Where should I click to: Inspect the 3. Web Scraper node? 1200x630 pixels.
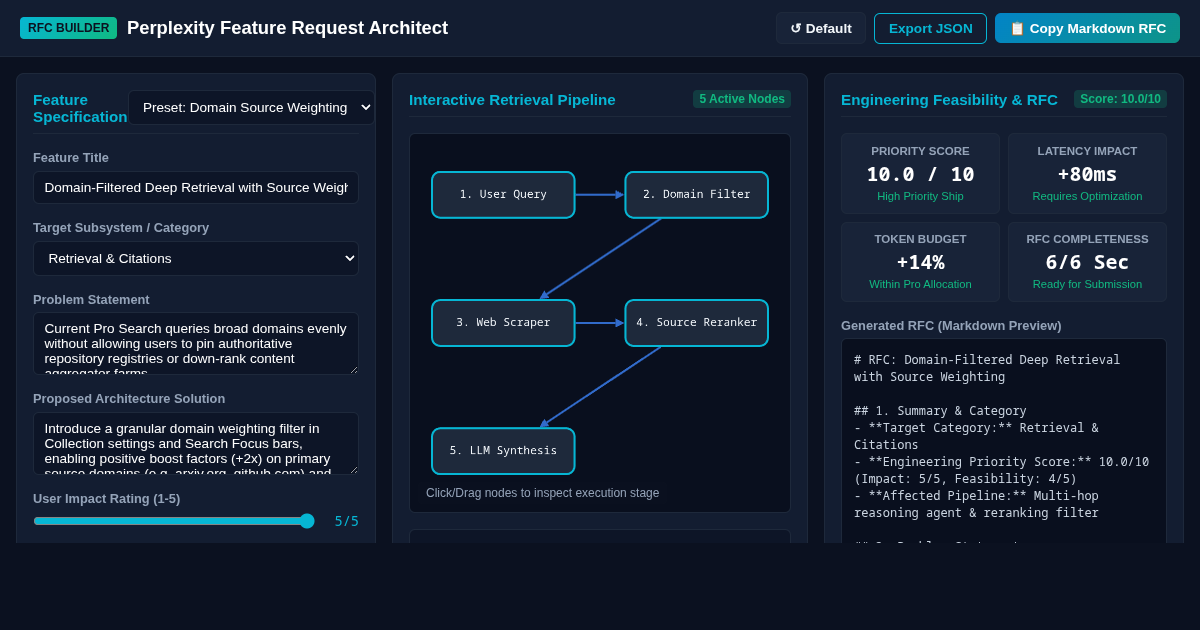point(503,323)
